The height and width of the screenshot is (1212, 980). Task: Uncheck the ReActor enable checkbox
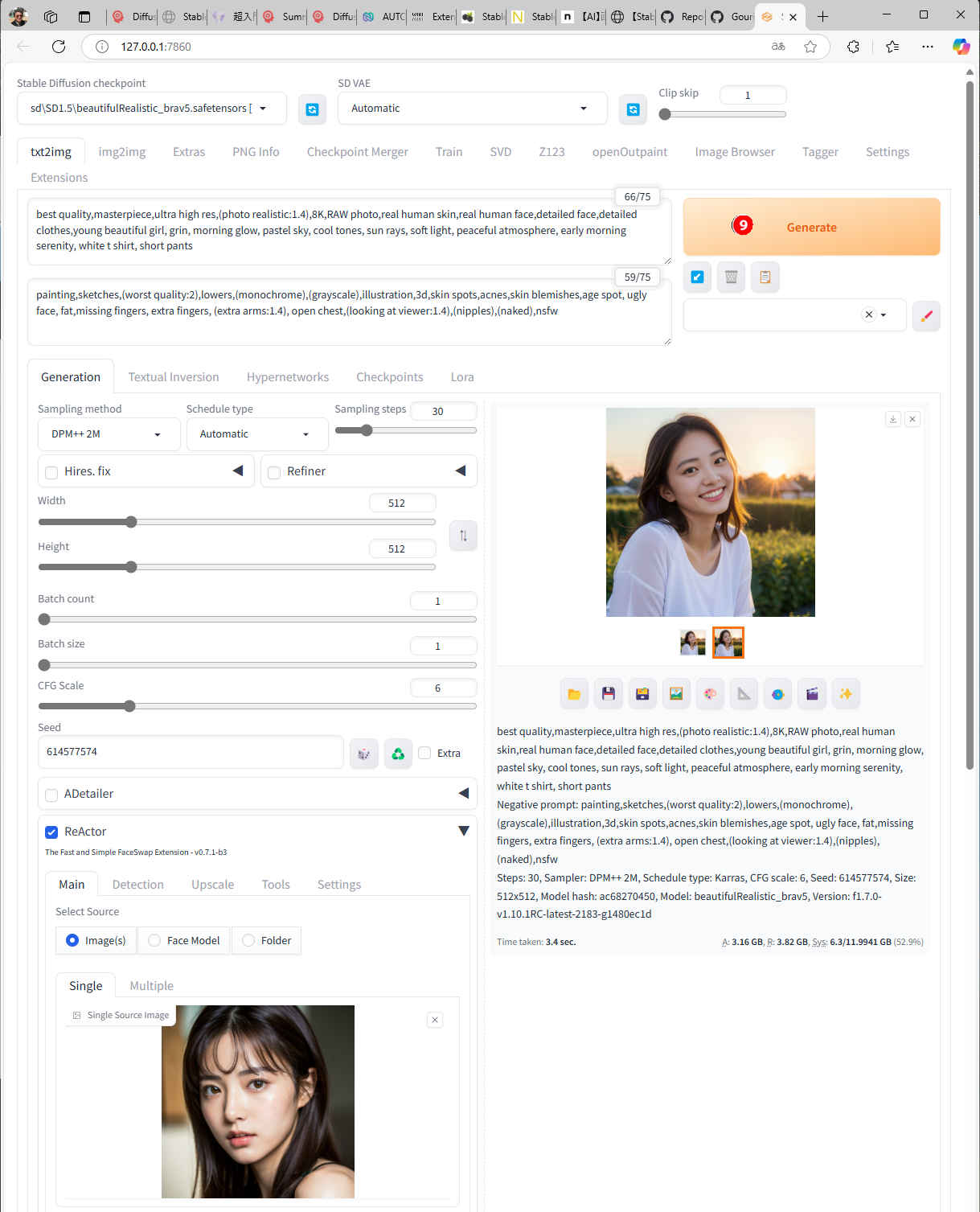(51, 832)
